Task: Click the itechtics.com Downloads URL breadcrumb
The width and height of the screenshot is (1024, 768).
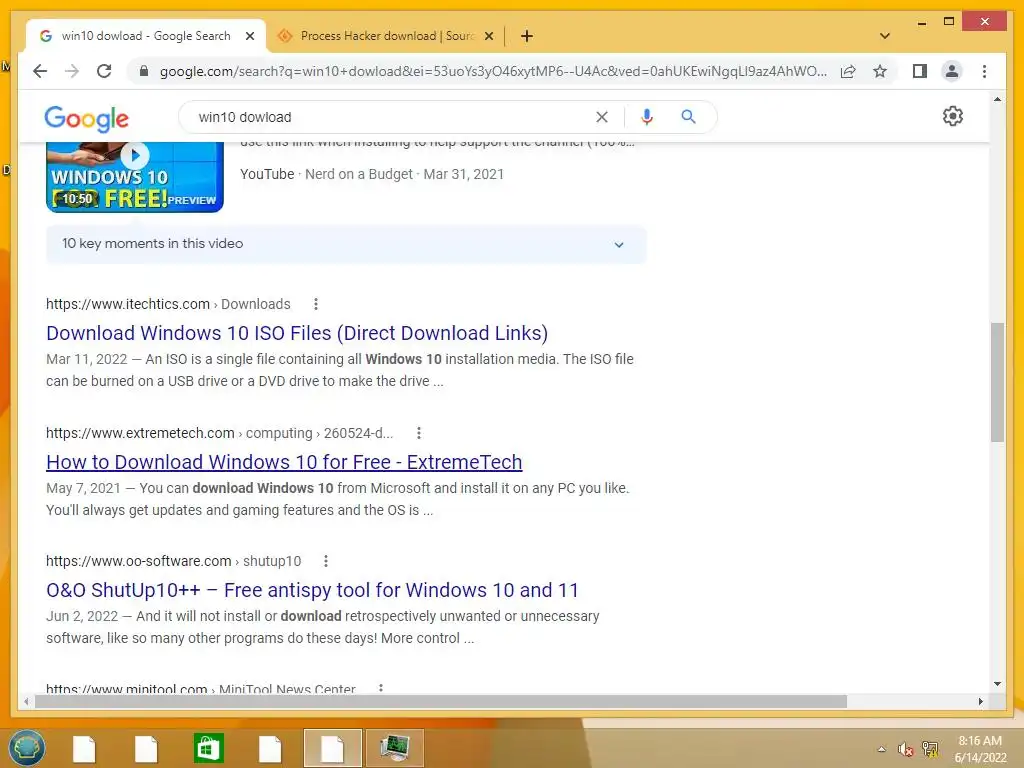Action: (168, 304)
